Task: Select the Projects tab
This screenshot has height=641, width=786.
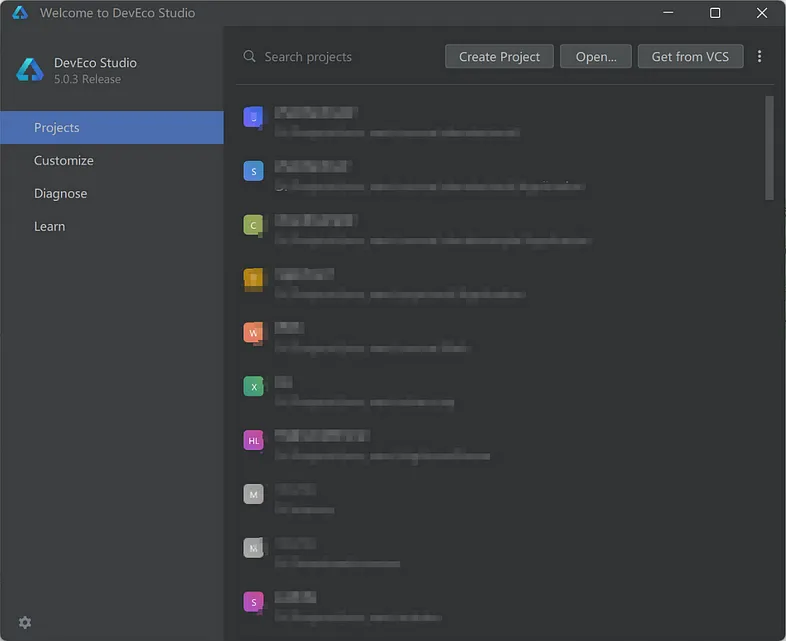Action: (x=112, y=128)
